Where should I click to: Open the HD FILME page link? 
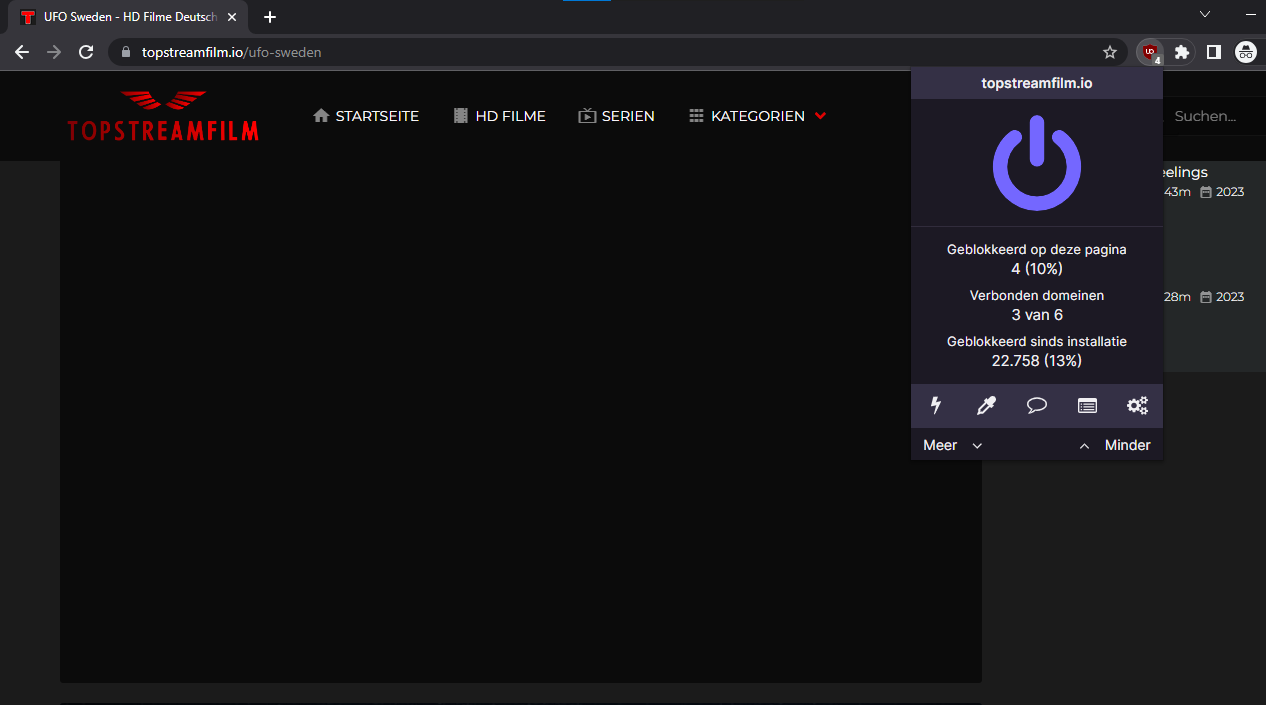coord(499,116)
